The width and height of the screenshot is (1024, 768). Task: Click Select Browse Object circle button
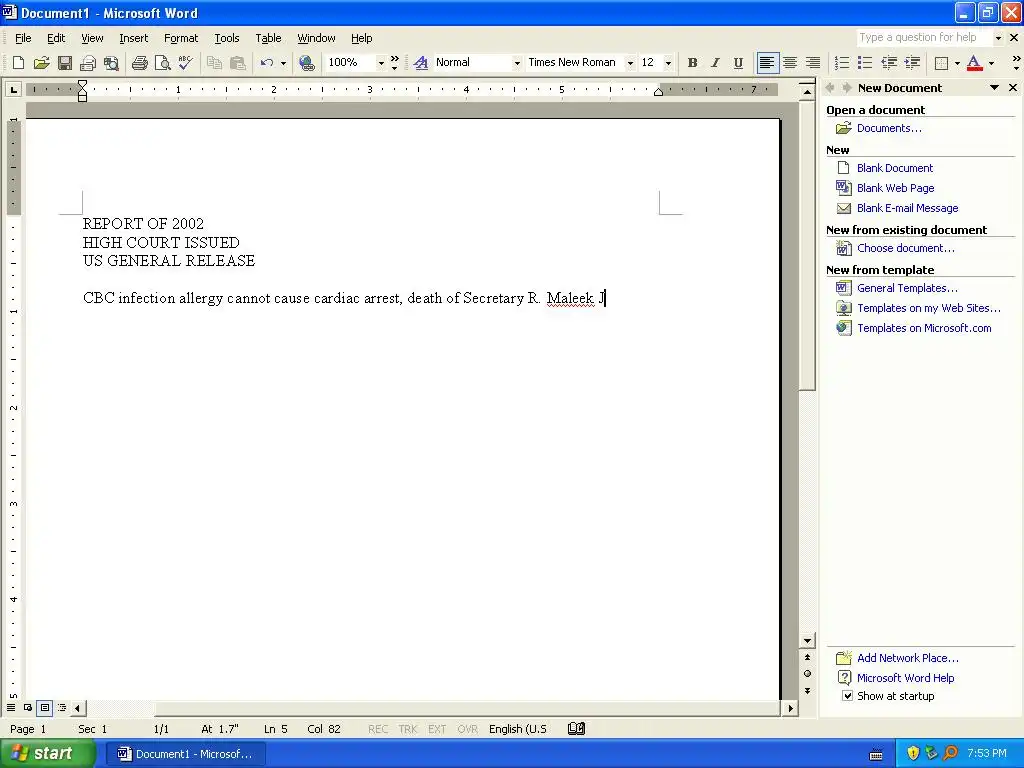[807, 673]
